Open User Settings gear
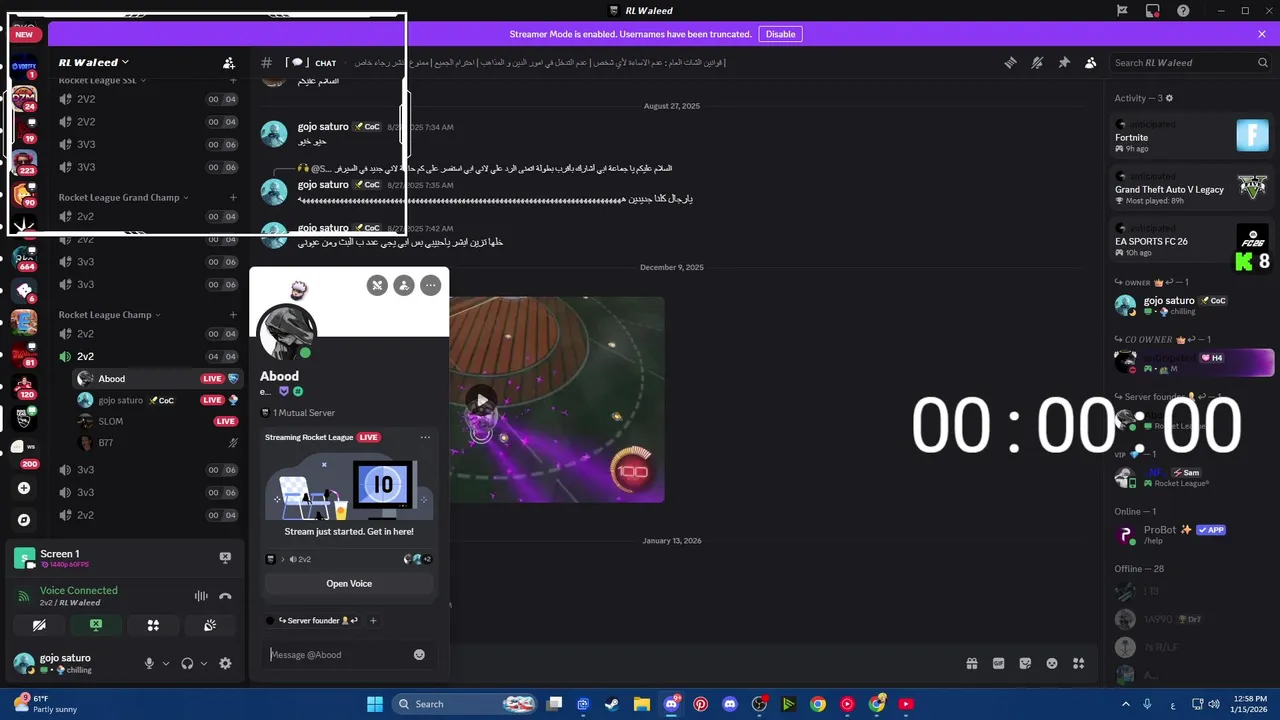 coord(225,663)
